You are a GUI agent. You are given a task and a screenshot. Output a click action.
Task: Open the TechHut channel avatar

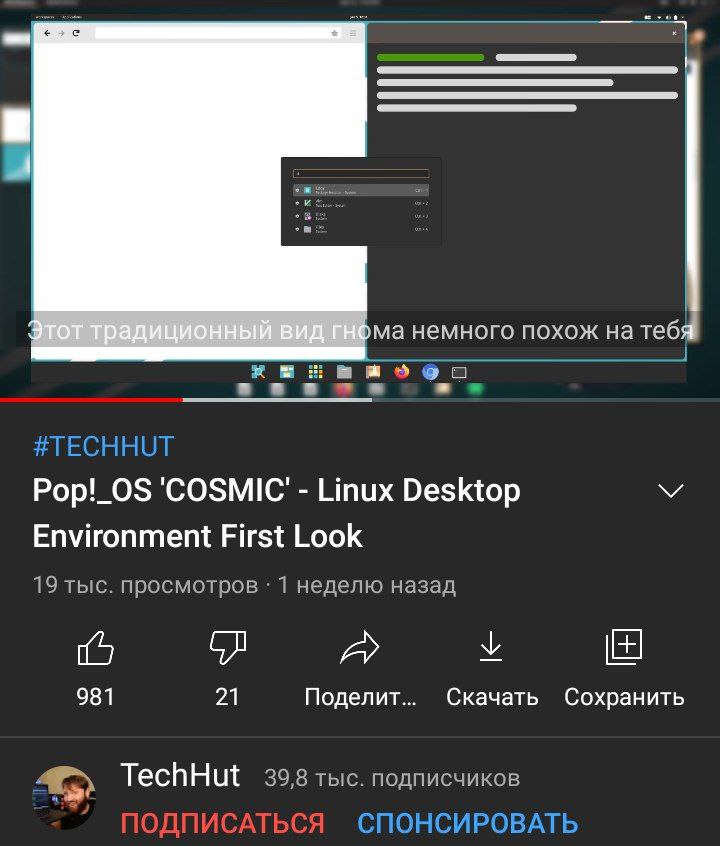point(65,797)
